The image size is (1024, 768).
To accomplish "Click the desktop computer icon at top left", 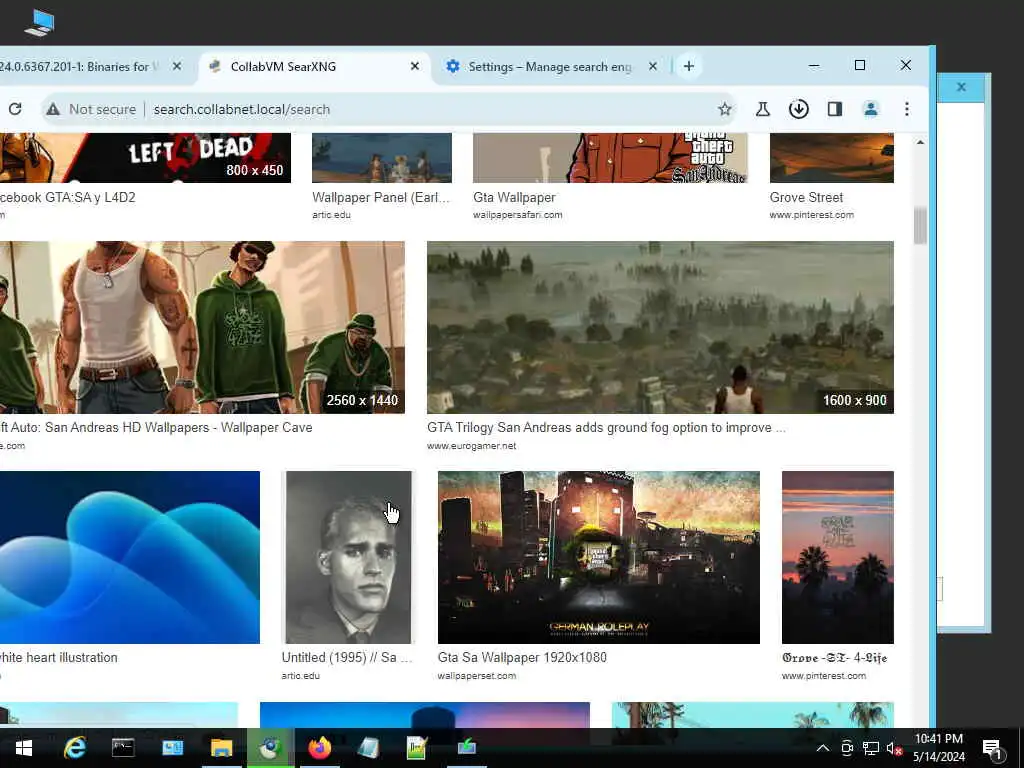I will tap(40, 22).
